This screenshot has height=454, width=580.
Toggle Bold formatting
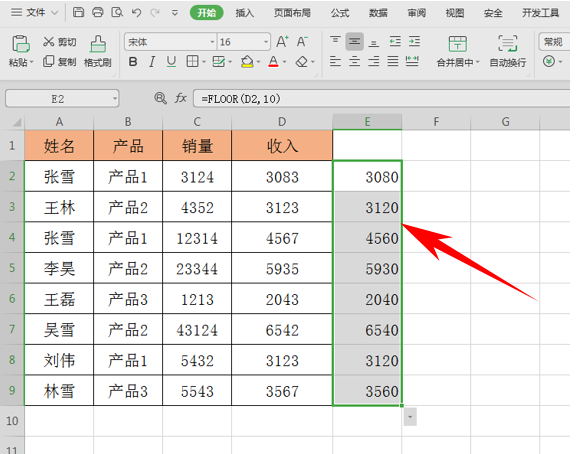click(133, 62)
